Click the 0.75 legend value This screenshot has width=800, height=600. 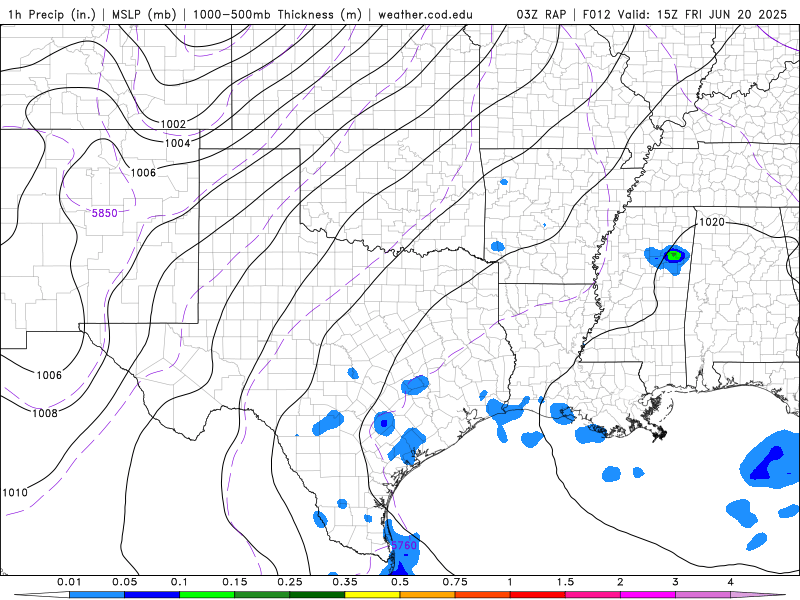tap(455, 582)
